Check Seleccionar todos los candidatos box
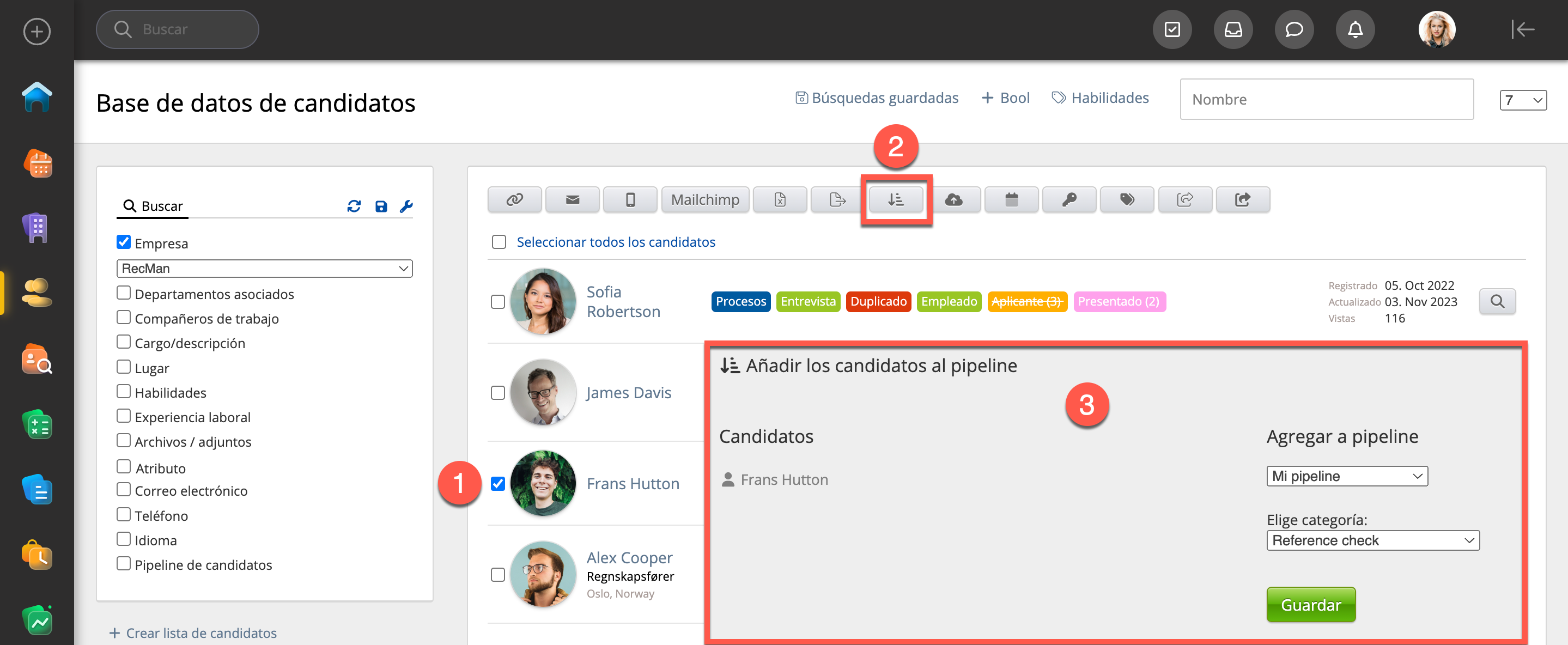Viewport: 1568px width, 645px height. pyautogui.click(x=499, y=242)
